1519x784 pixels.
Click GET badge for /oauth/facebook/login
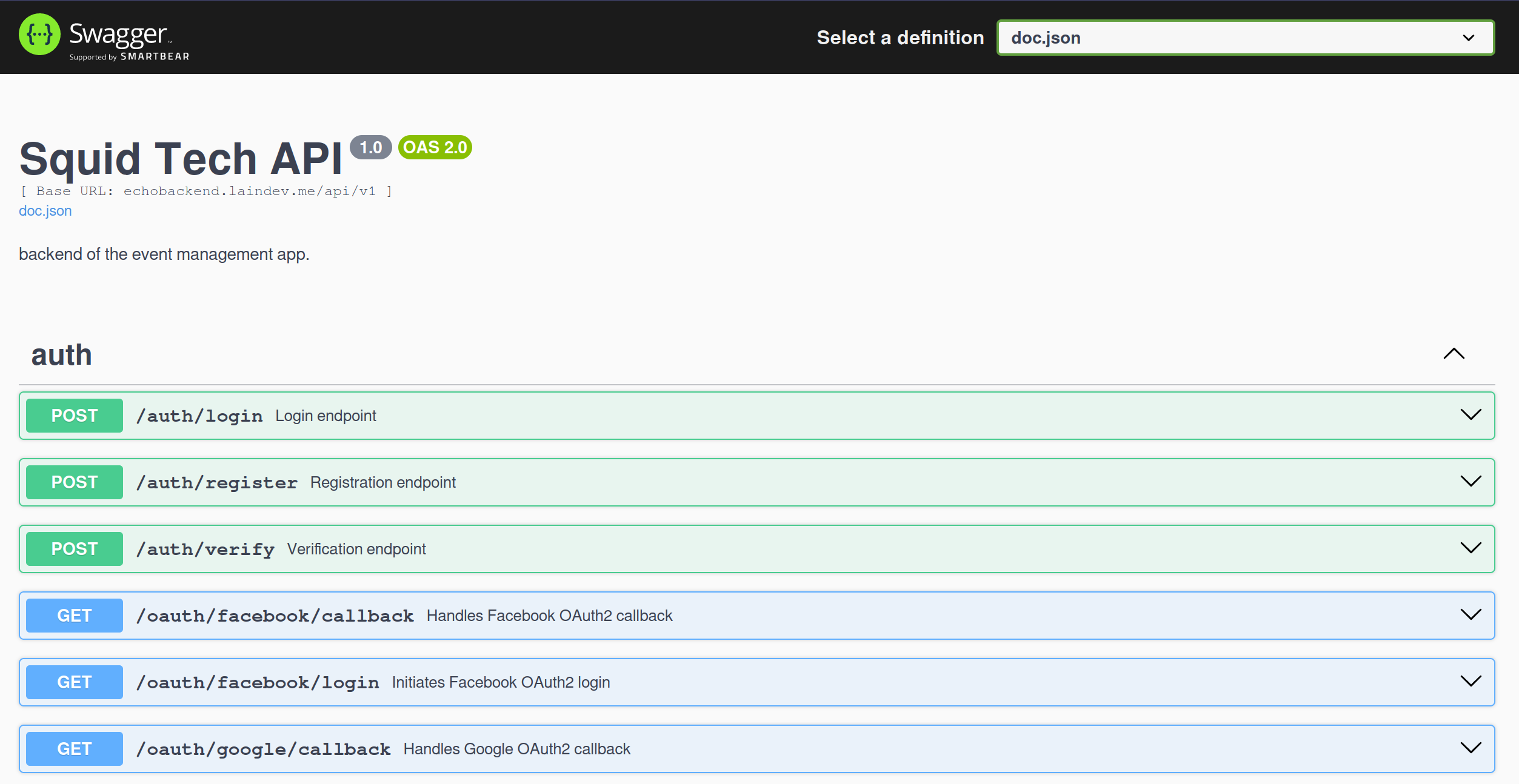point(75,682)
